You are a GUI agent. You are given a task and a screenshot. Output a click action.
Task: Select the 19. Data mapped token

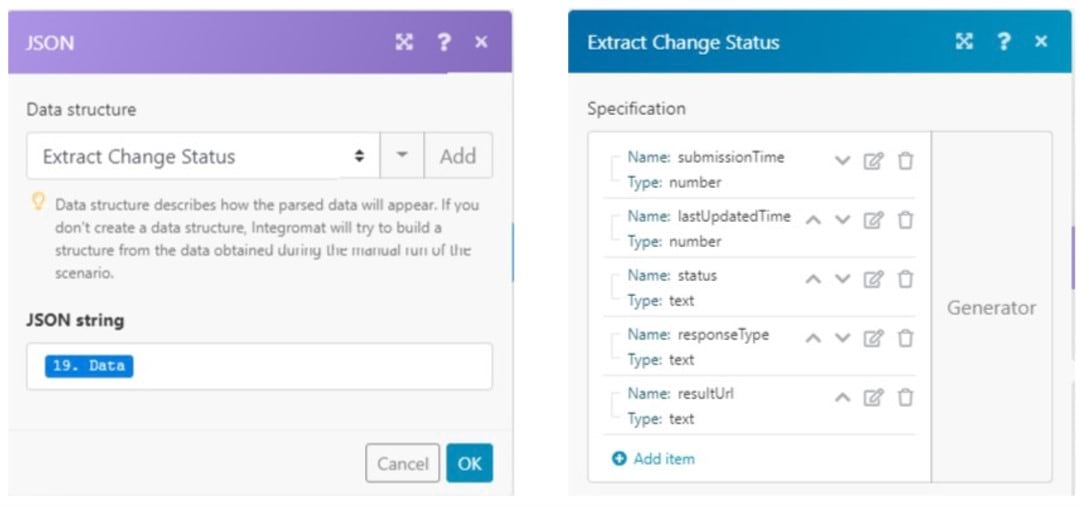click(89, 366)
